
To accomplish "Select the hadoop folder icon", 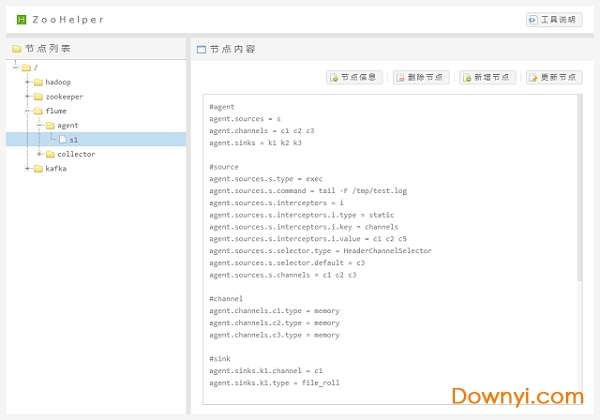I will [38, 82].
